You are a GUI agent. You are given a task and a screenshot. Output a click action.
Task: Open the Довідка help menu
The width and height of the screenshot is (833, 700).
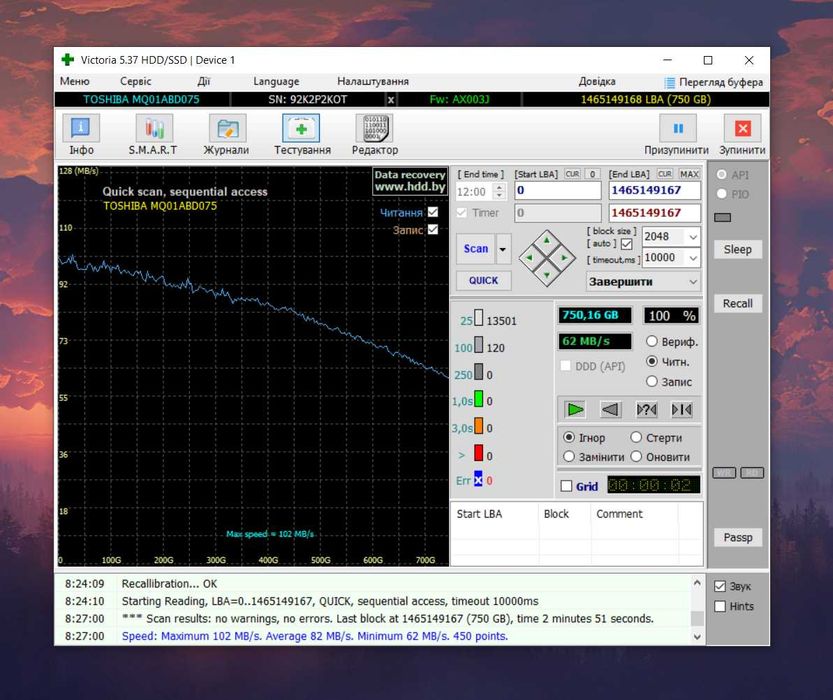[597, 81]
